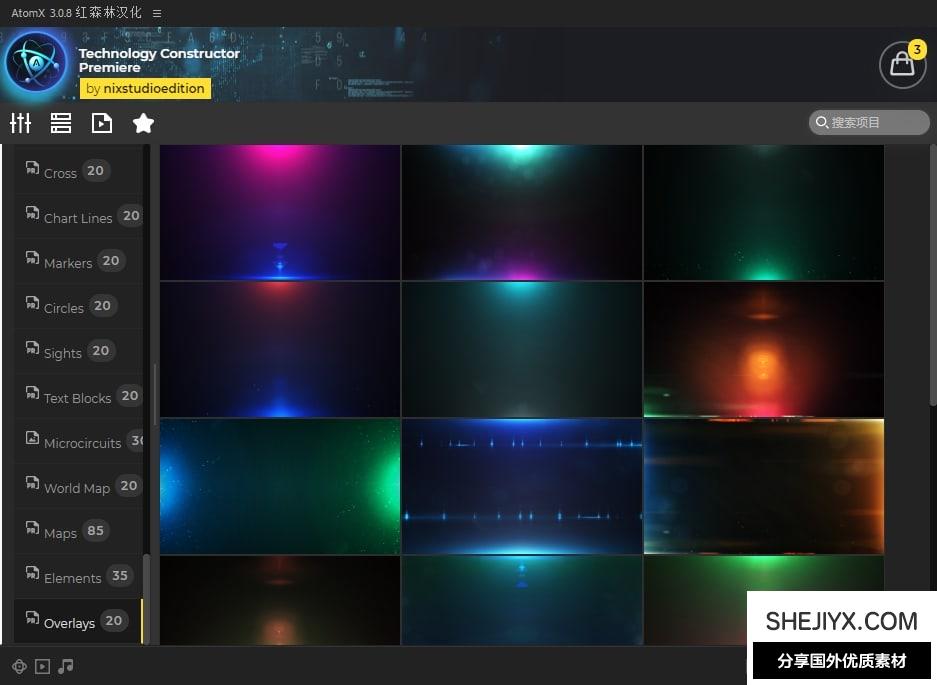Click the file with play icon

102,123
